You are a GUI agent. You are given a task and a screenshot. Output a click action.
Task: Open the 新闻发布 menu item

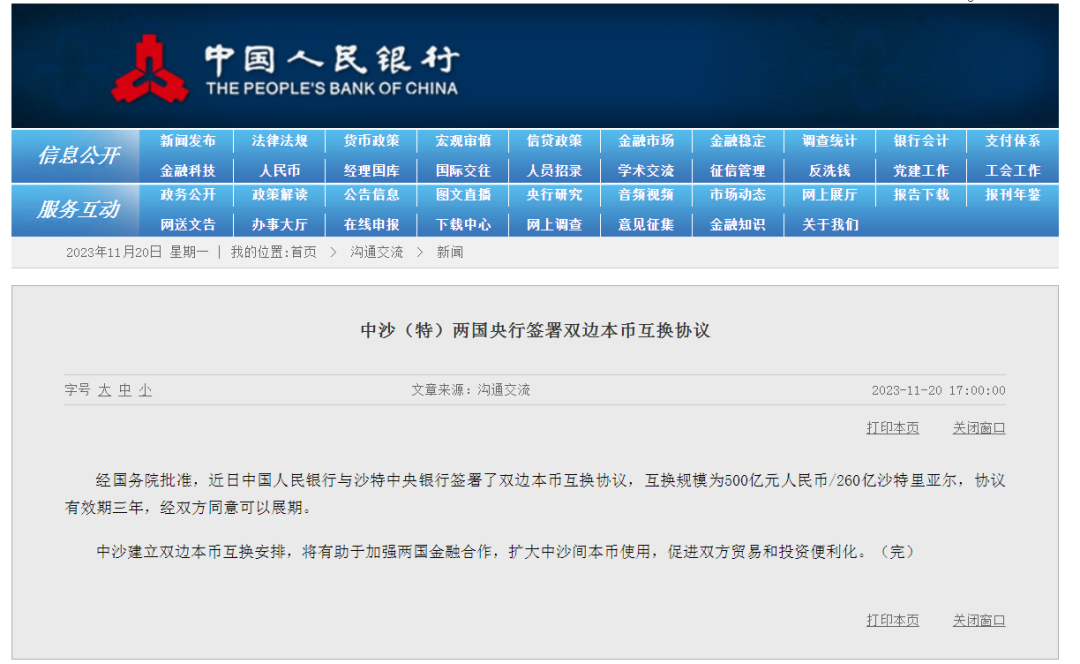point(188,141)
